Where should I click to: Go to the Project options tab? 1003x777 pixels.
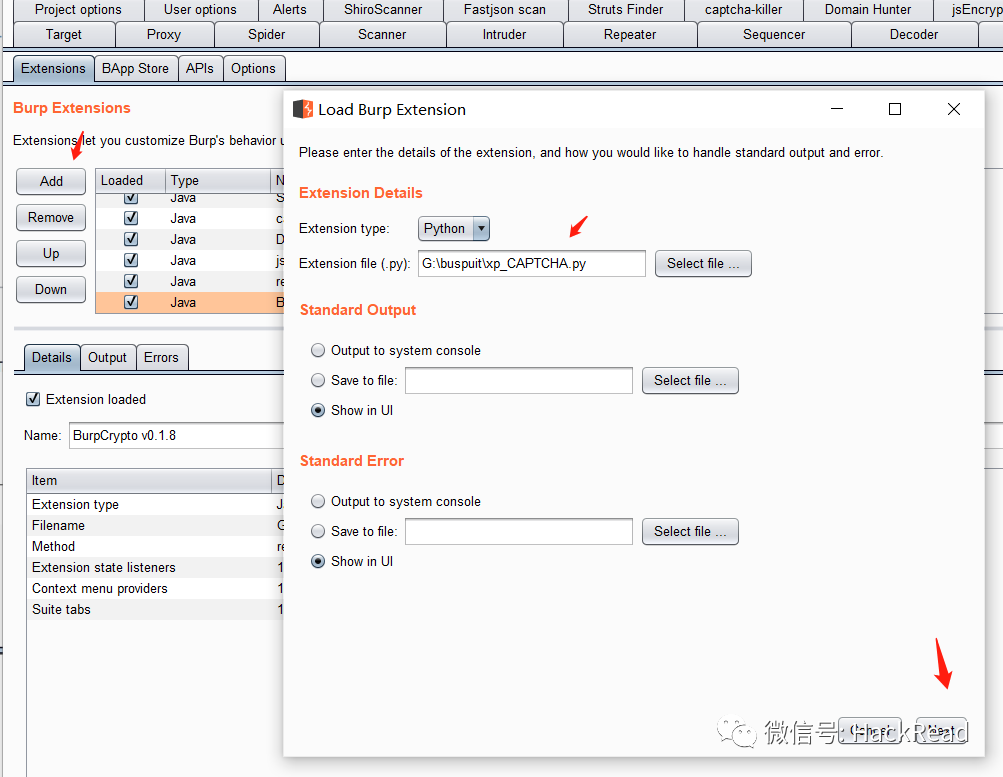pyautogui.click(x=78, y=10)
